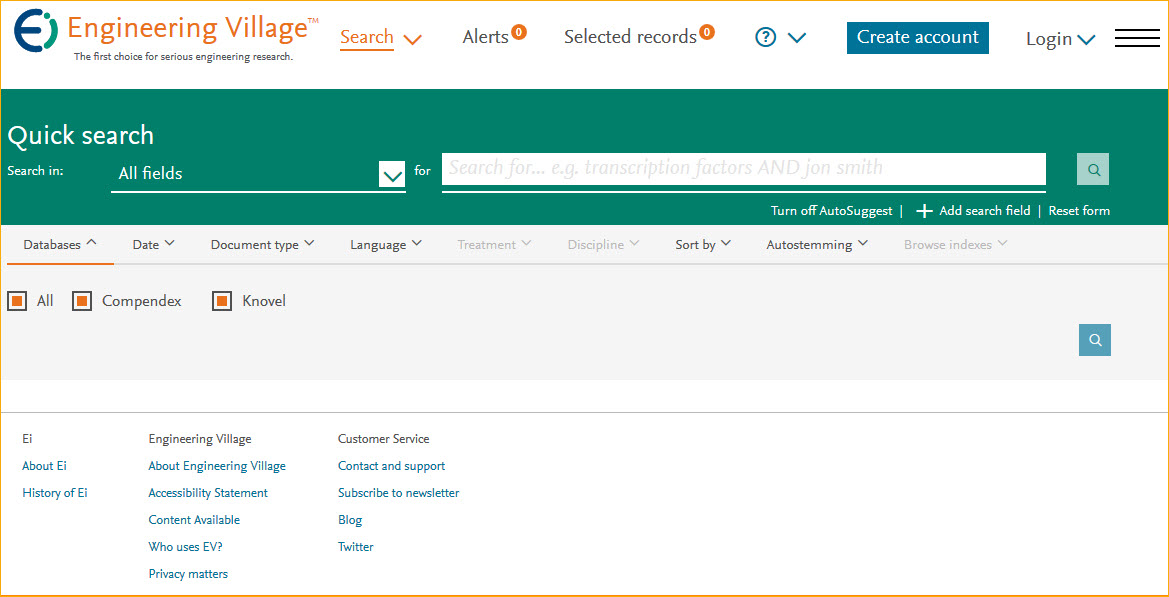Click into the Quick search text field
This screenshot has height=597, width=1169.
(743, 168)
